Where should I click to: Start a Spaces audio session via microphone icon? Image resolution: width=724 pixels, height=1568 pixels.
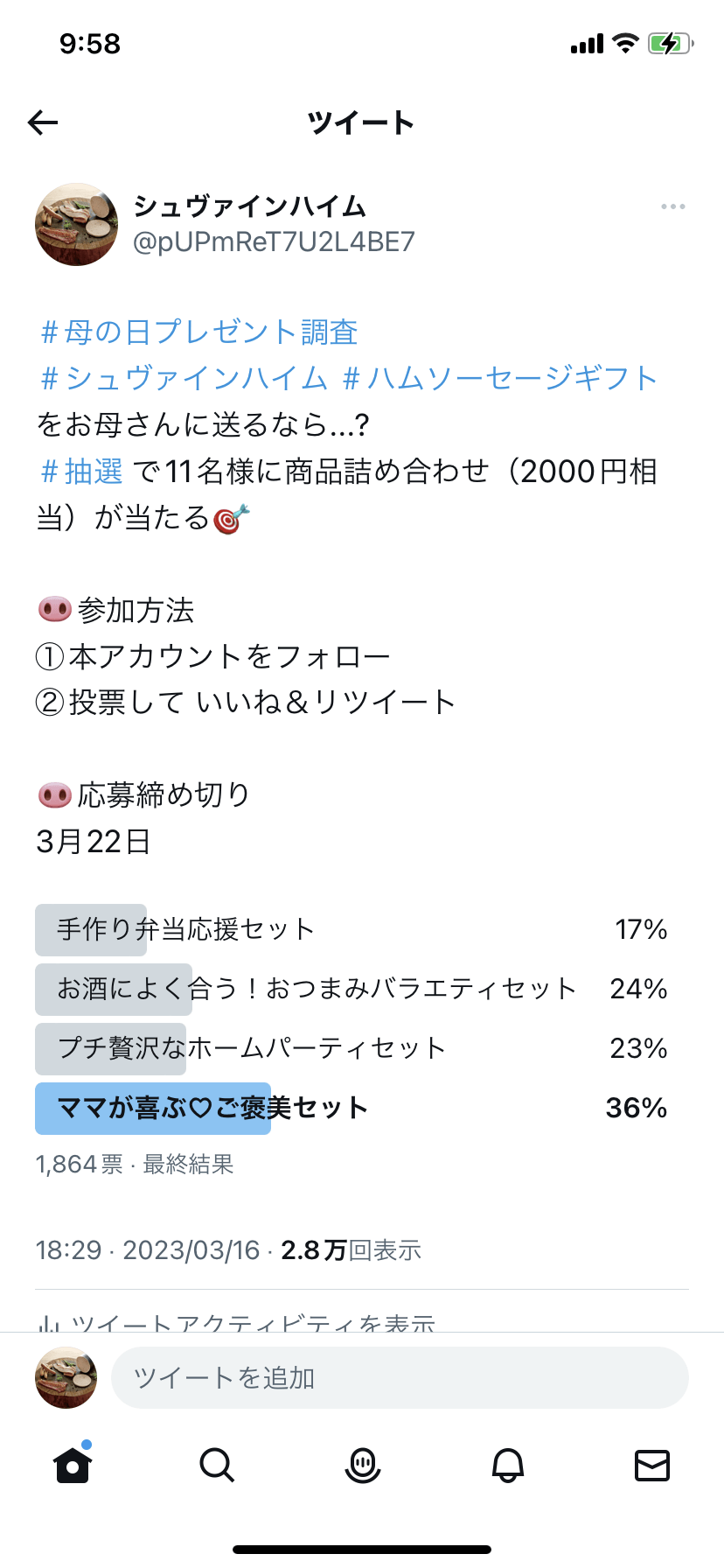click(x=362, y=1466)
